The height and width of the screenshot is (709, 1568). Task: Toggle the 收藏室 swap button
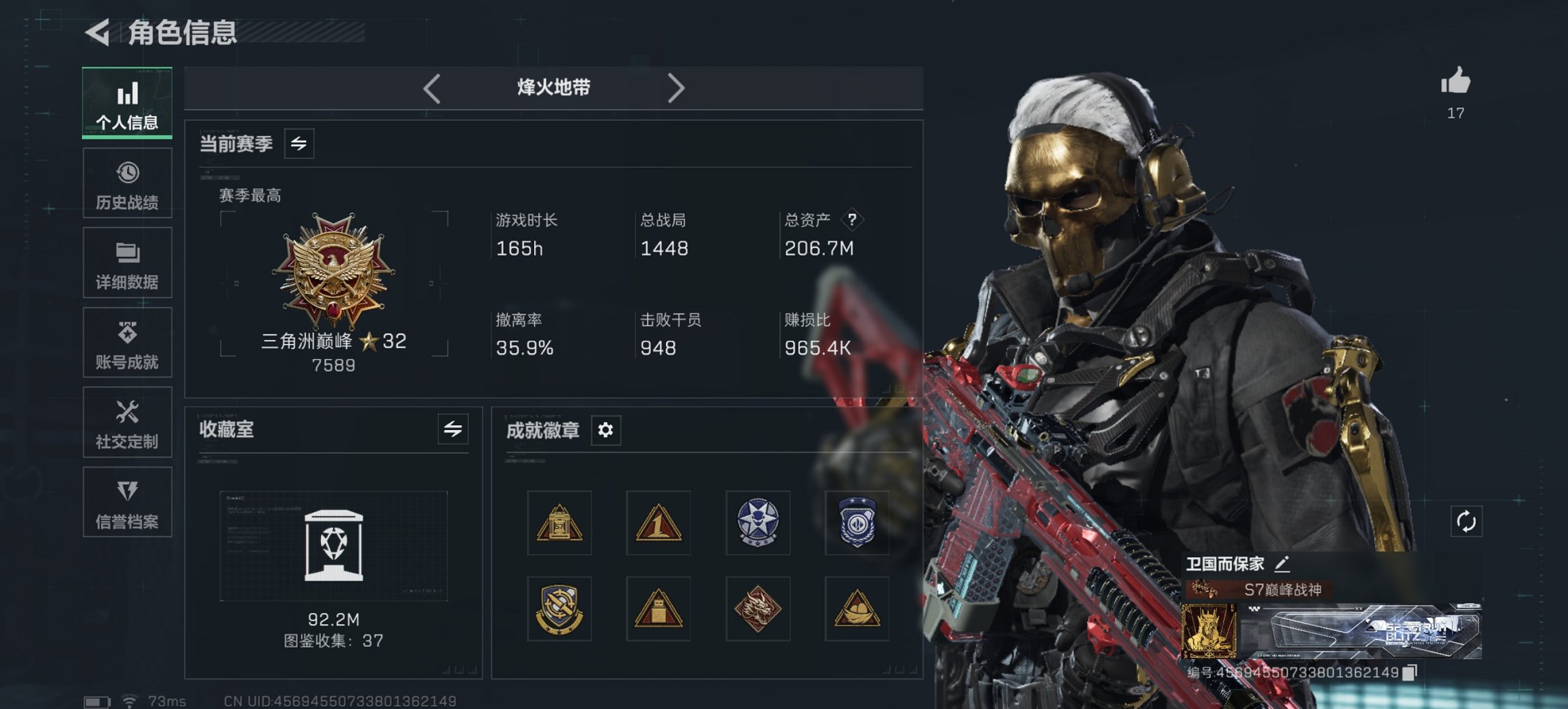[x=453, y=429]
